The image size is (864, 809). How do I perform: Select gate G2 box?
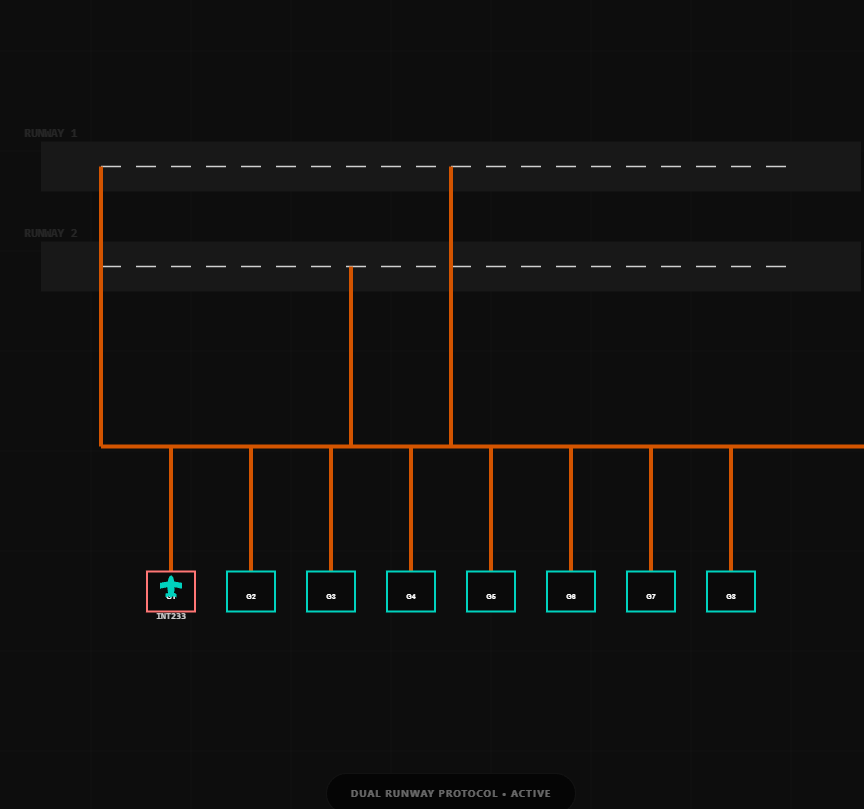click(251, 591)
